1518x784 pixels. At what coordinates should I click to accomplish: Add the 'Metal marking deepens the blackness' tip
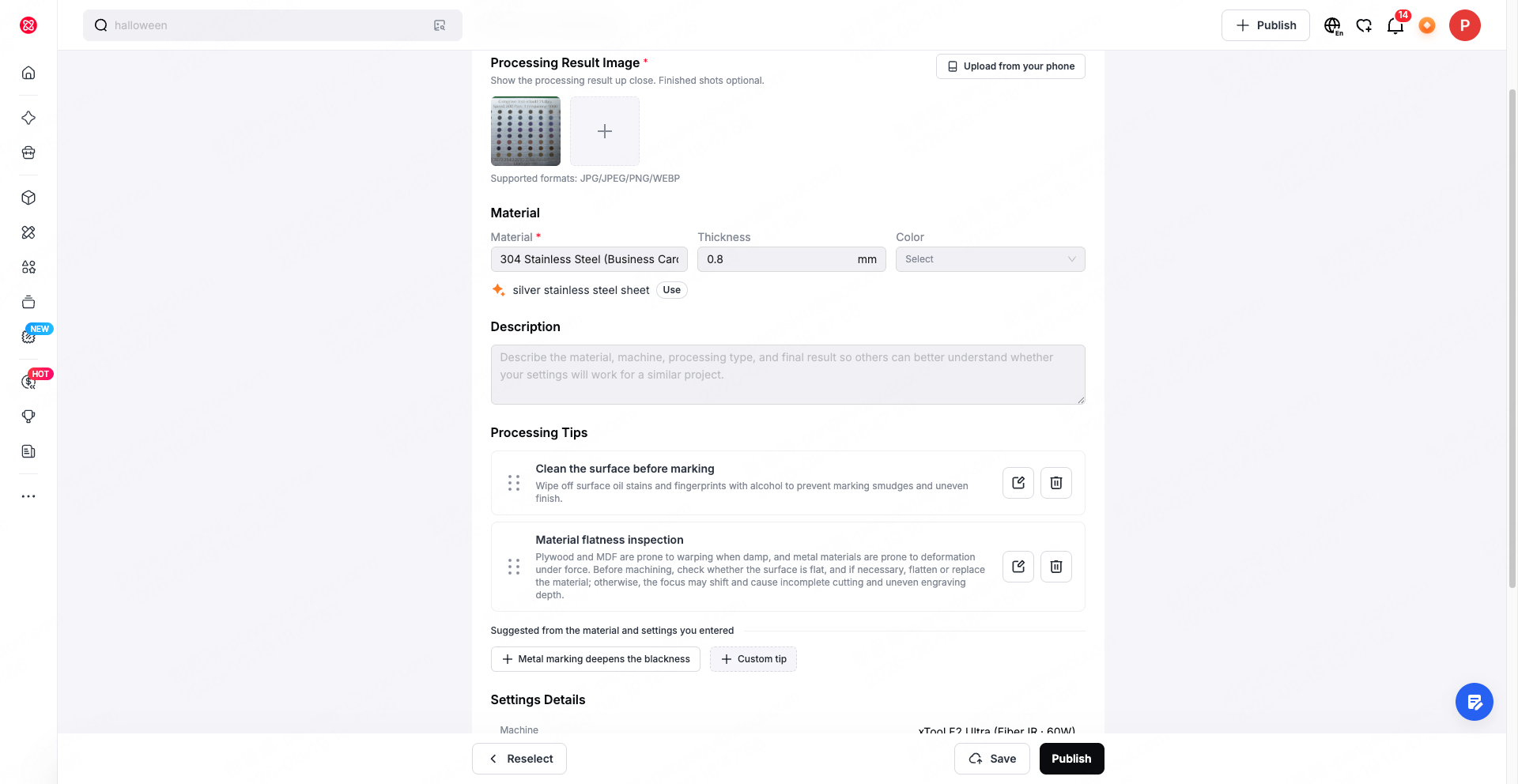click(595, 659)
